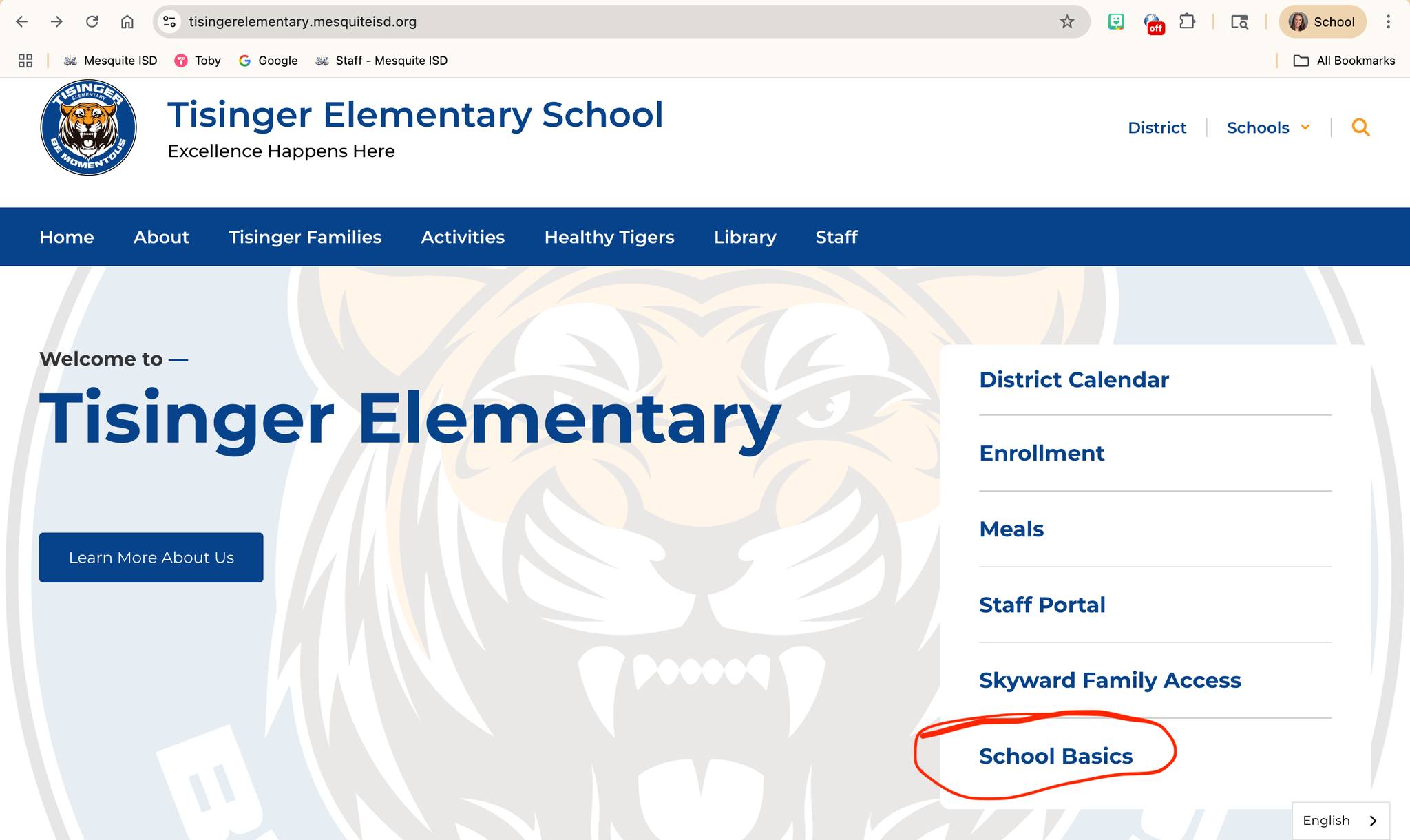
Task: Open the Skyward Family Access link
Action: (1110, 681)
